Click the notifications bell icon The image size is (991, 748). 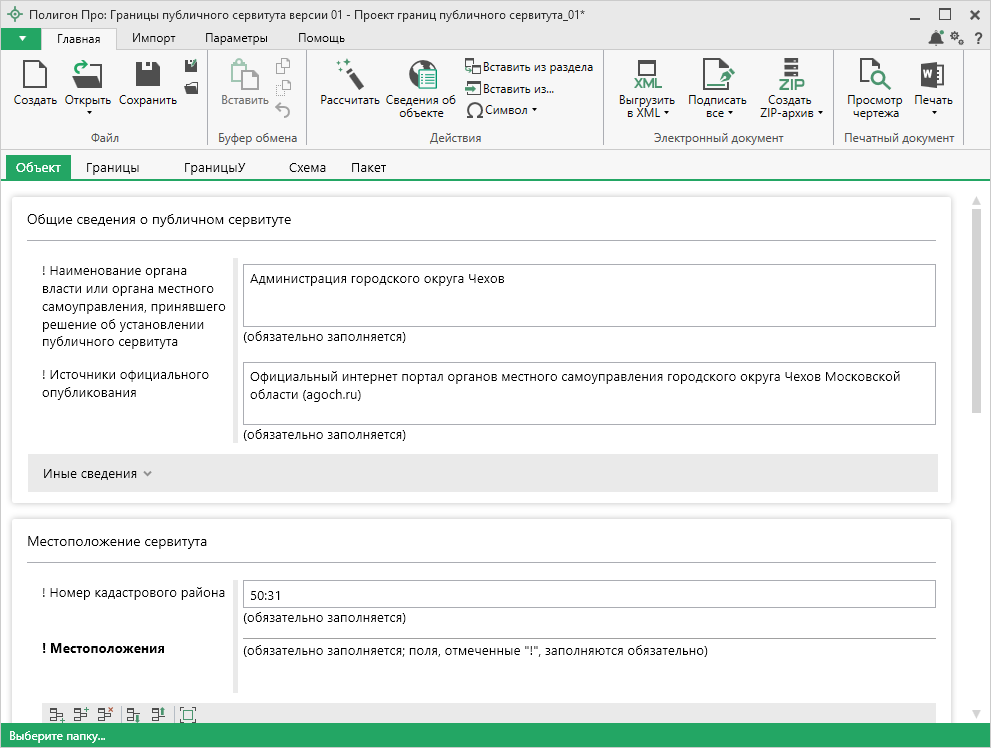936,38
